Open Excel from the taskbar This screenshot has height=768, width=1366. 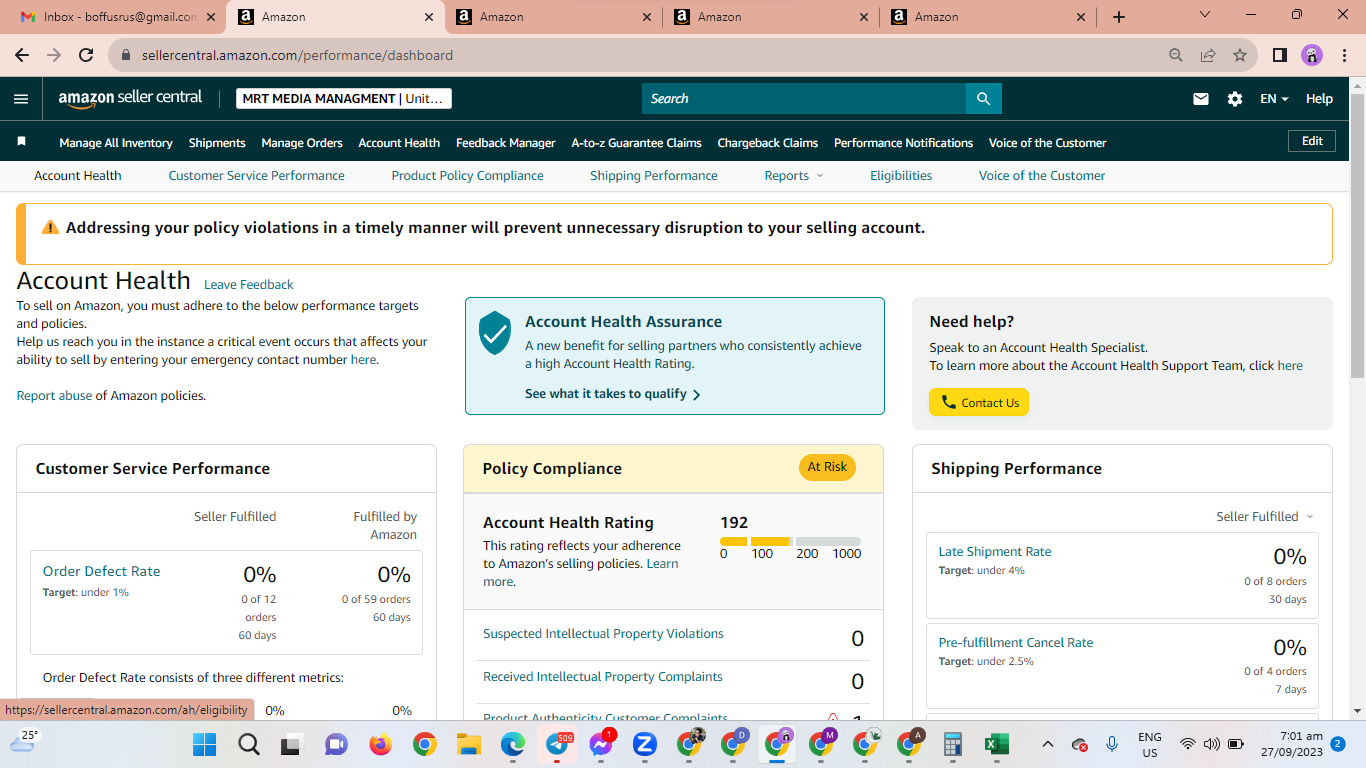pos(996,744)
